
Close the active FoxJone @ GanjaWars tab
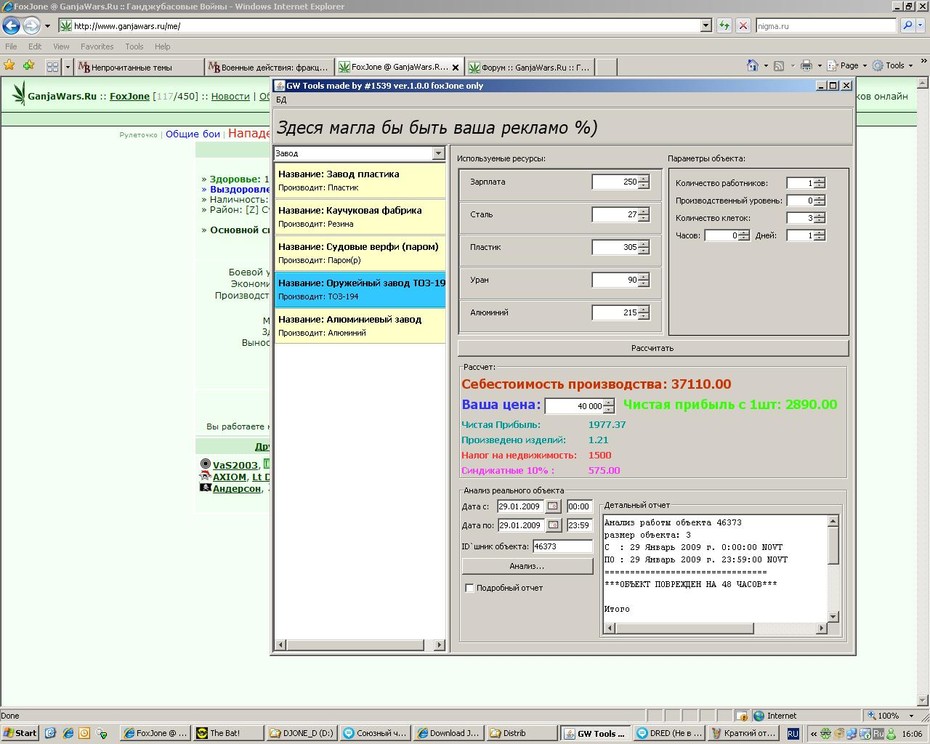pos(456,68)
